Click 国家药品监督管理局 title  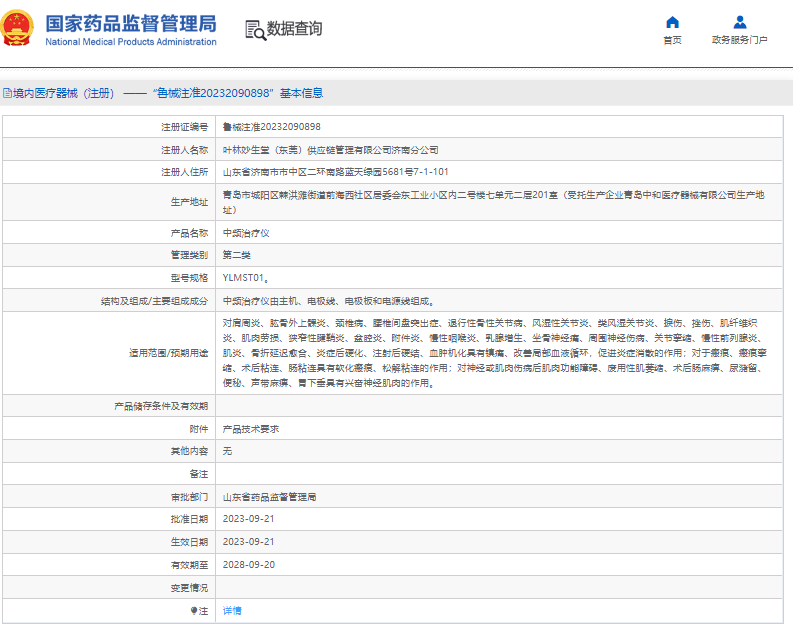tap(131, 24)
